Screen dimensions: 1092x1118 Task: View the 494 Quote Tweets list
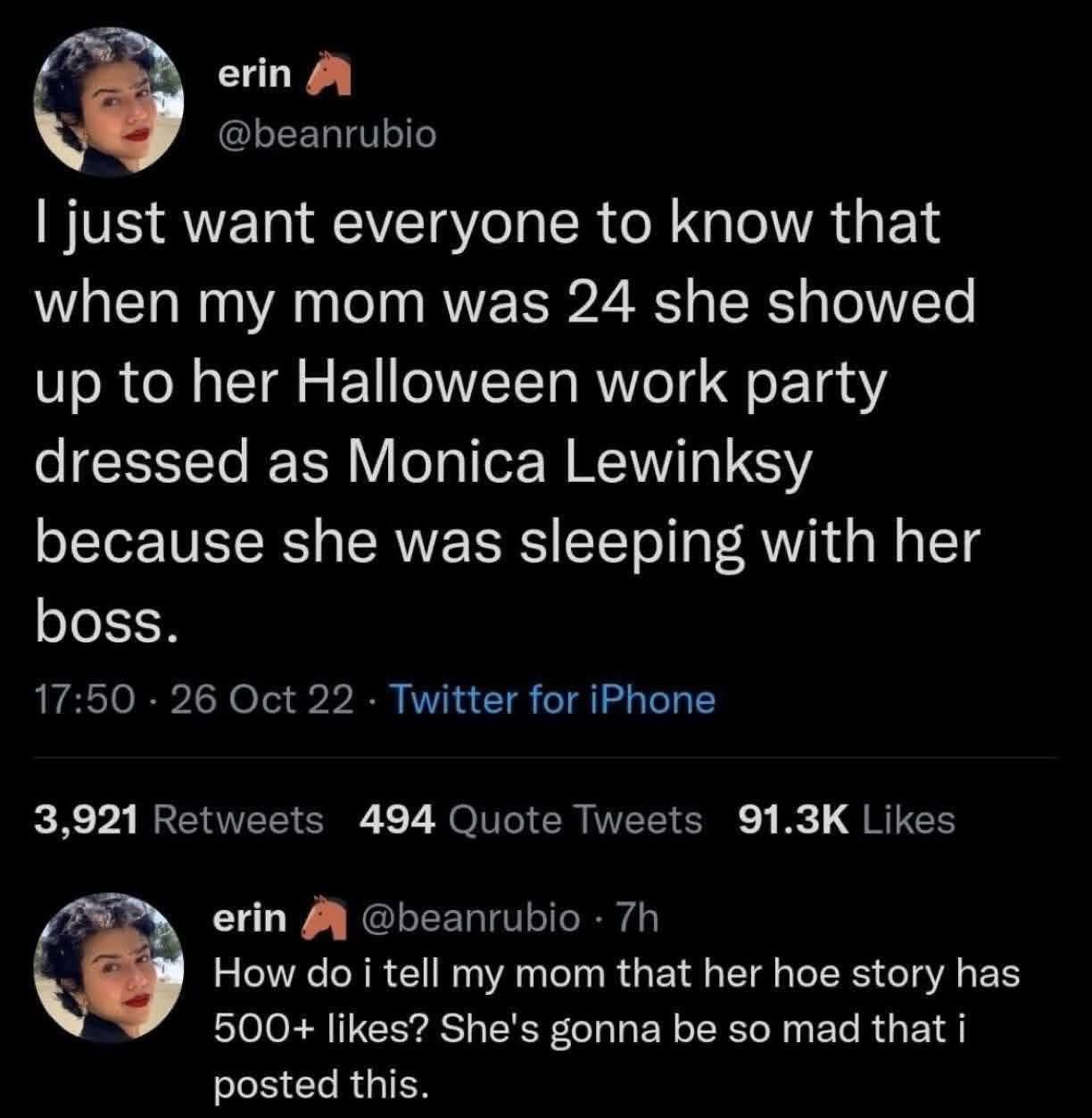pyautogui.click(x=530, y=818)
